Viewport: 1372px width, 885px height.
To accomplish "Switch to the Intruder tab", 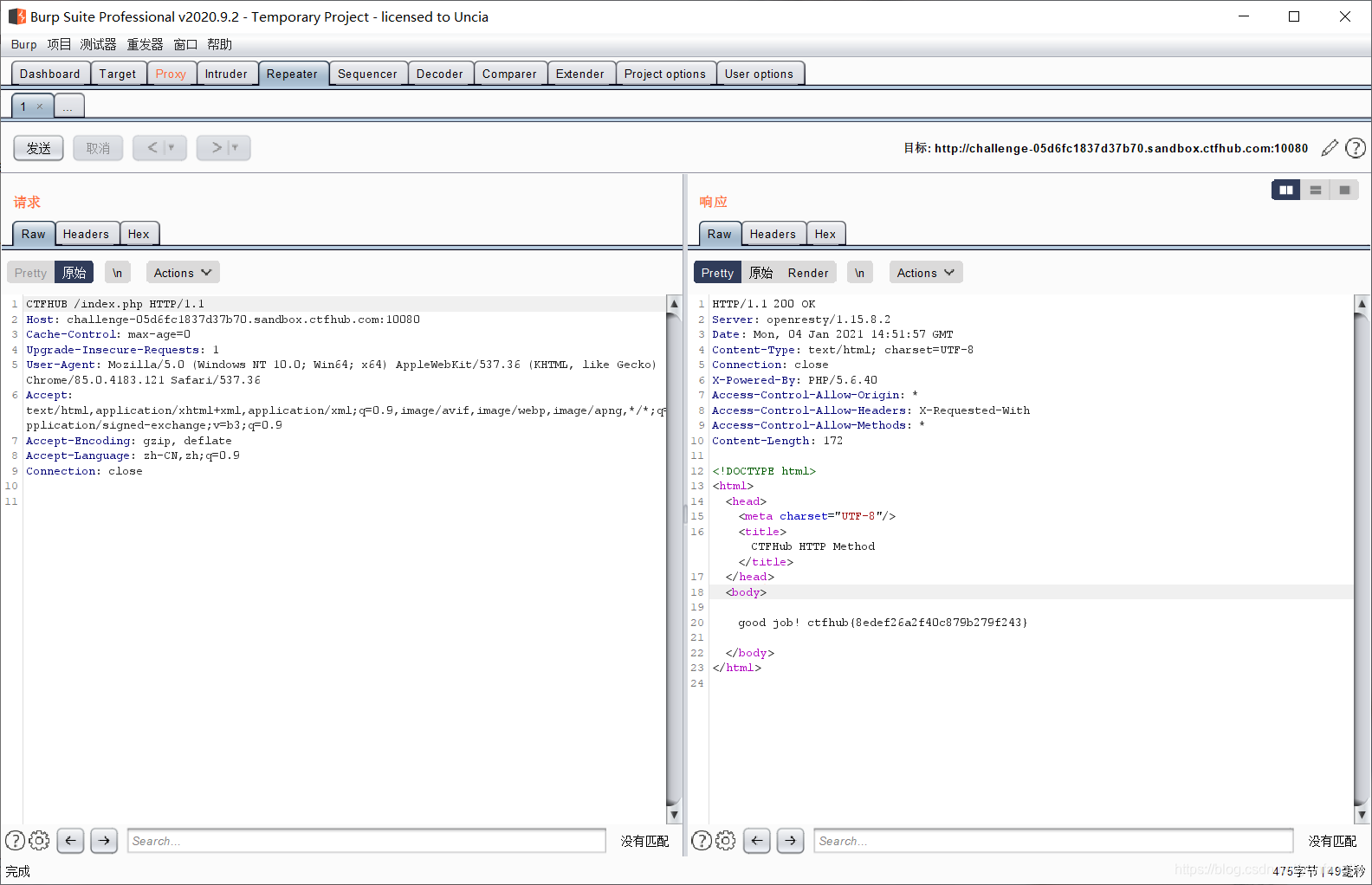I will (226, 74).
